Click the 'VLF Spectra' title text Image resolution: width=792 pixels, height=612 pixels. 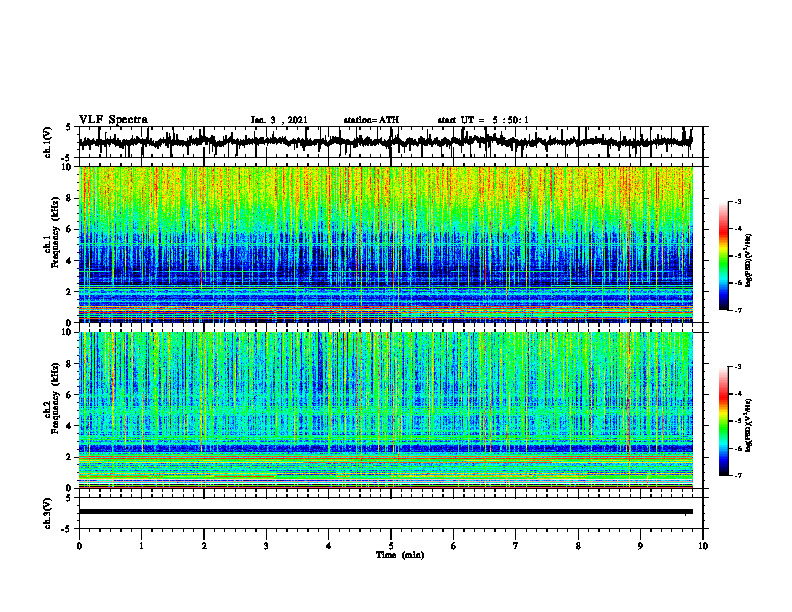coord(113,120)
